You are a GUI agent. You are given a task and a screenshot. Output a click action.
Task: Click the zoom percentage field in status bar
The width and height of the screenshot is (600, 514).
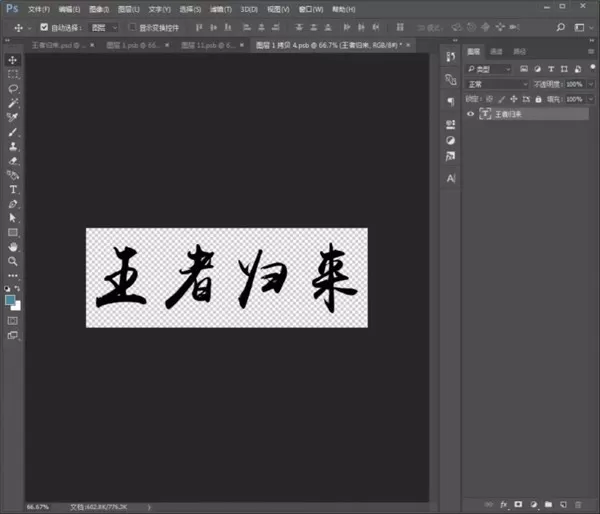38,507
